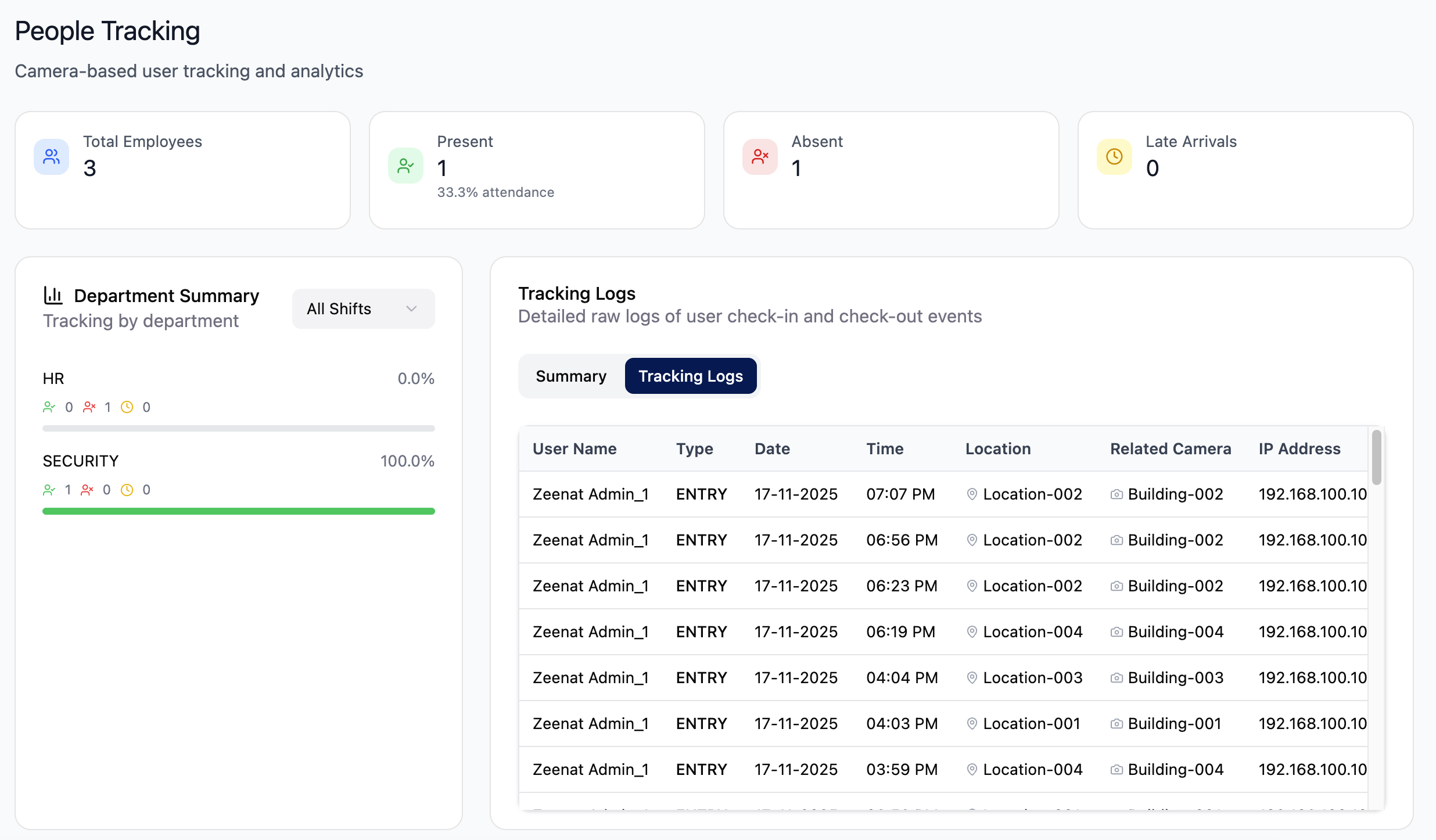Switch to the Summary tab
Viewport: 1436px width, 840px height.
570,376
